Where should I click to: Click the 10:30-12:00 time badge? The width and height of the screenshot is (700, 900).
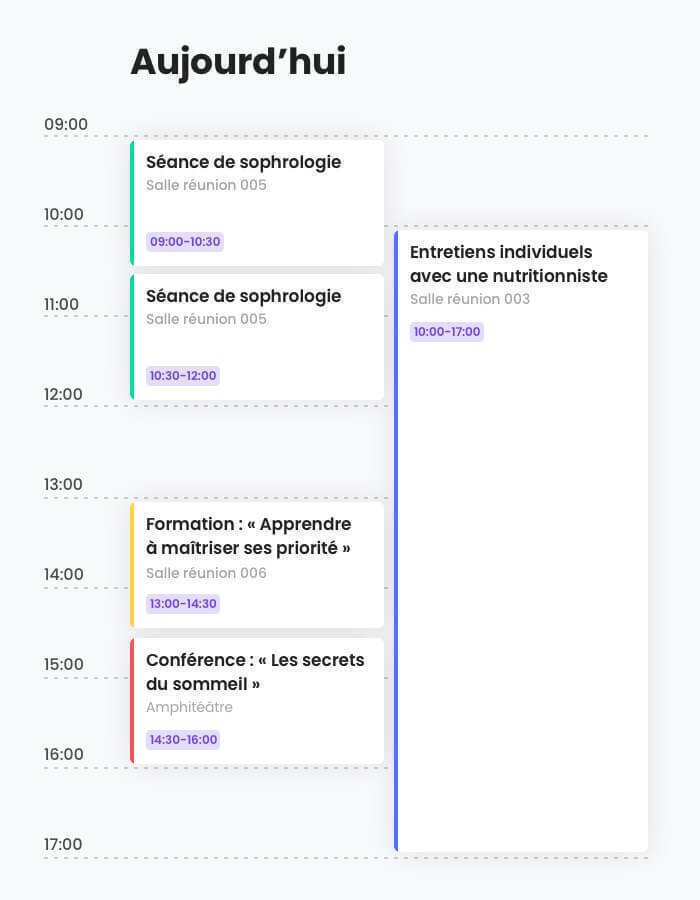pyautogui.click(x=182, y=376)
